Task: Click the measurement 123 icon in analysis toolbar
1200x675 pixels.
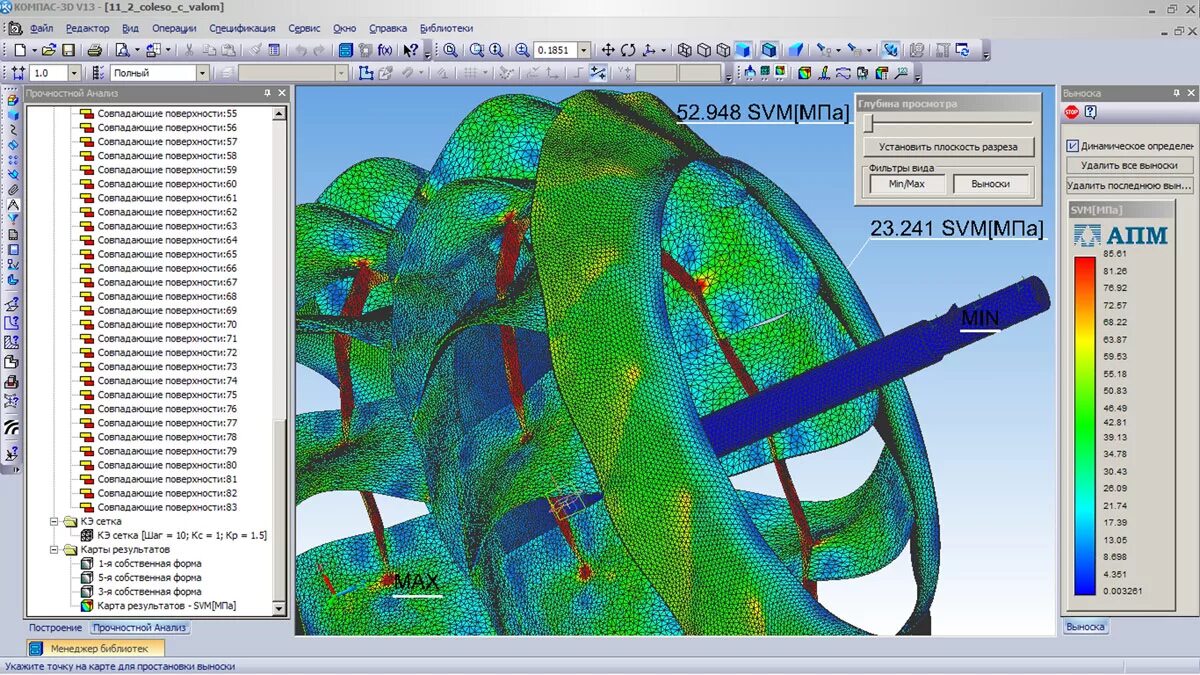Action: (902, 72)
